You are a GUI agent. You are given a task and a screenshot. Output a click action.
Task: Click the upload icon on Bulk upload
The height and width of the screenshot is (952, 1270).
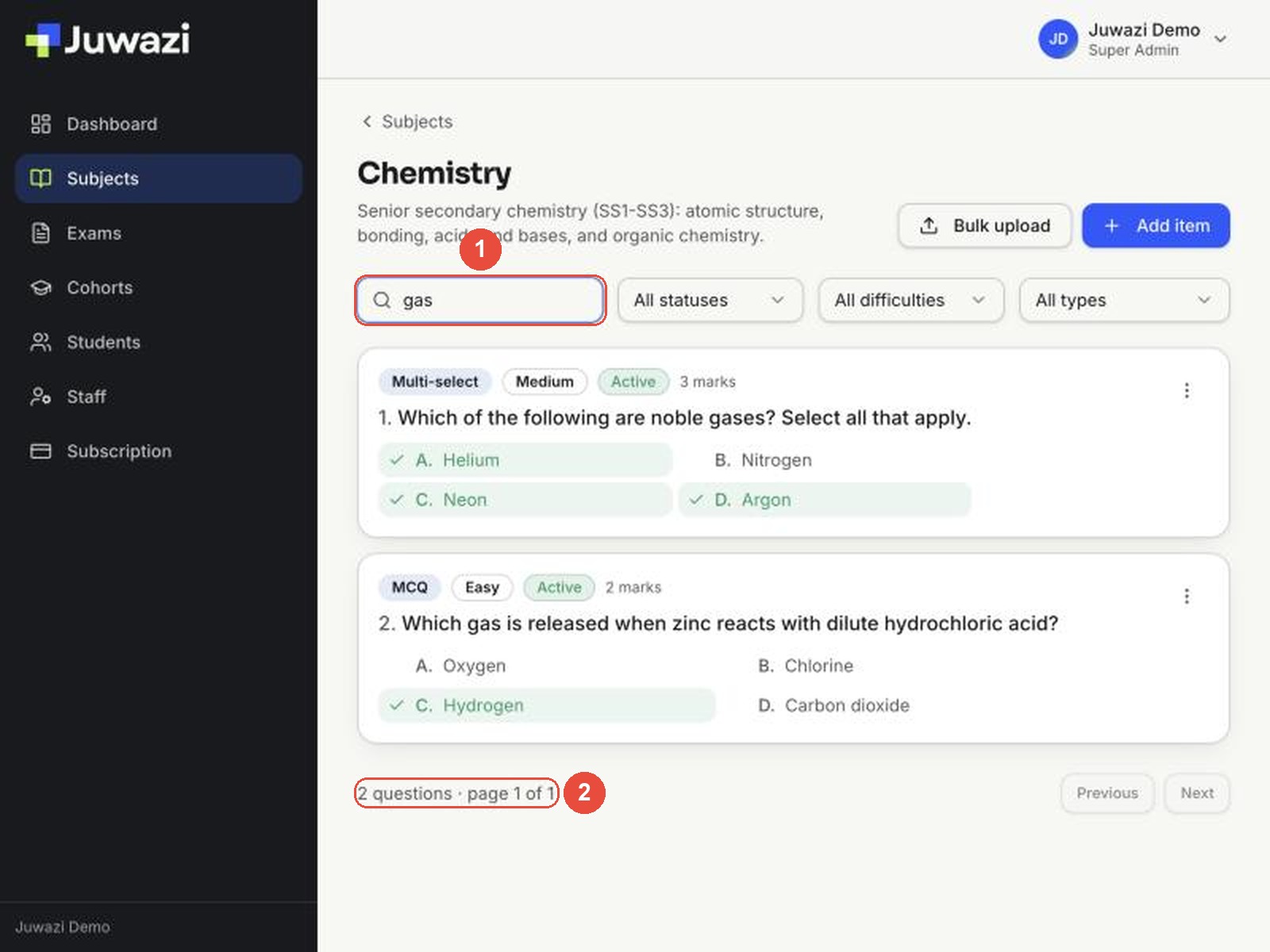coord(929,225)
